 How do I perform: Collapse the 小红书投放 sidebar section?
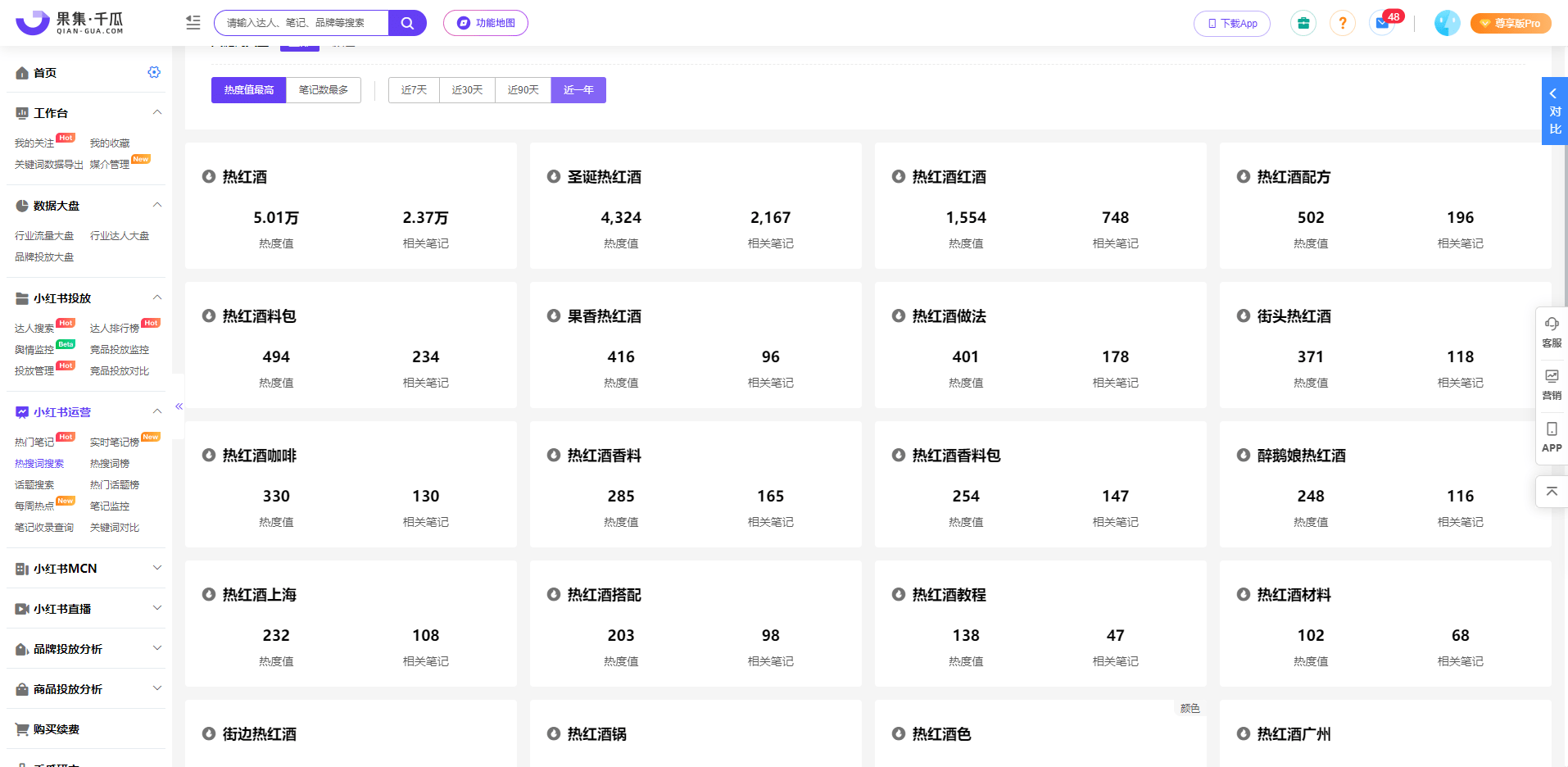point(157,297)
